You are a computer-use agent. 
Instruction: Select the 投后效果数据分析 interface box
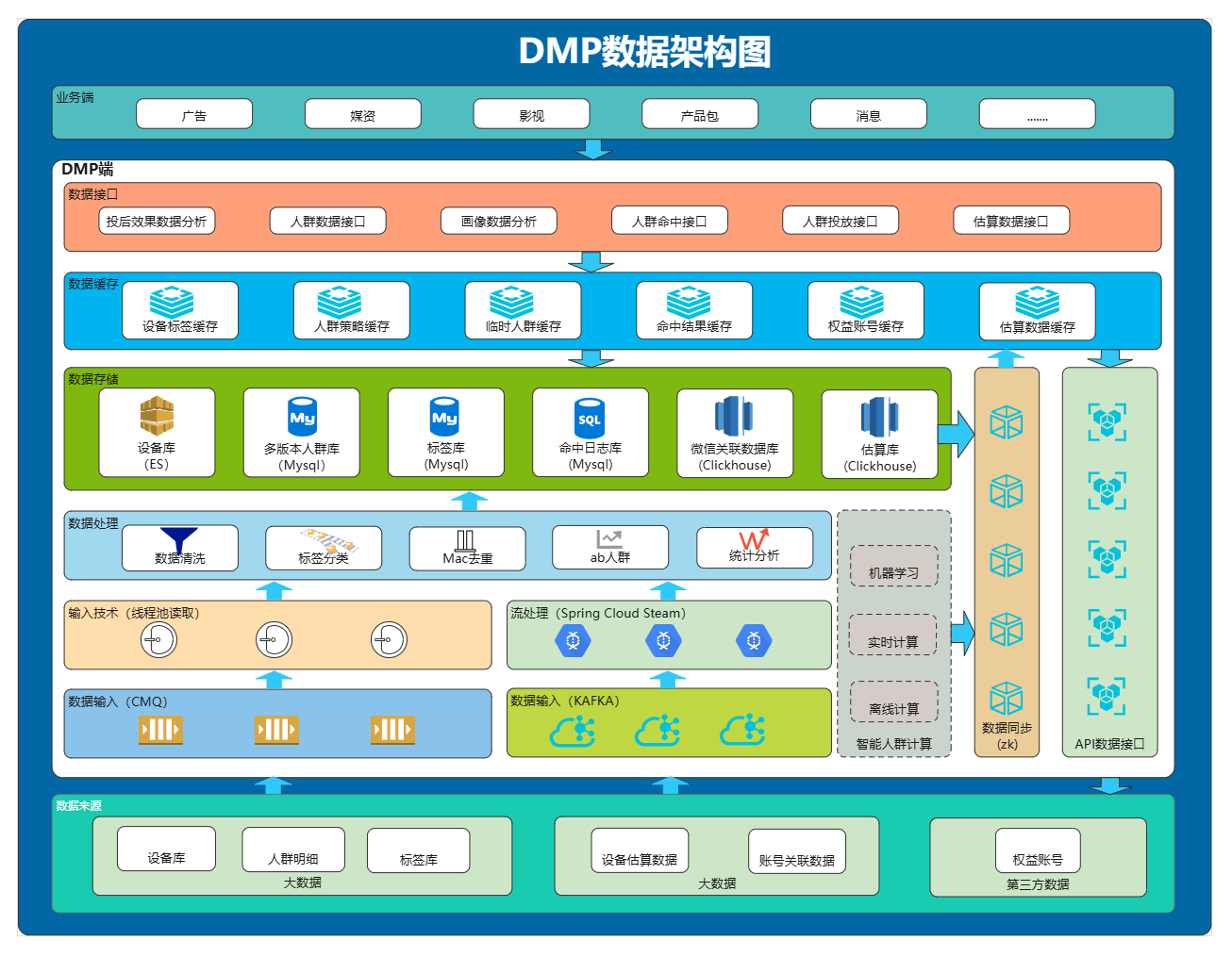point(157,221)
